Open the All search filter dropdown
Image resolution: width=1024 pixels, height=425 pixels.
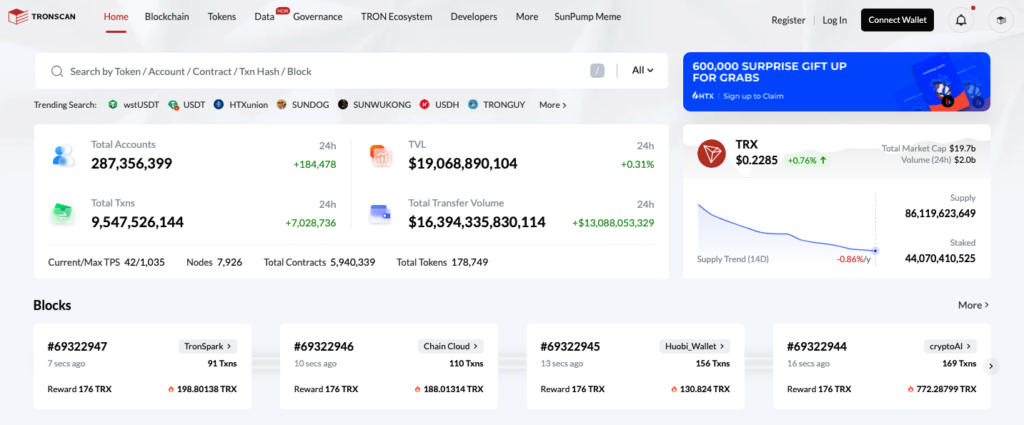(x=643, y=71)
